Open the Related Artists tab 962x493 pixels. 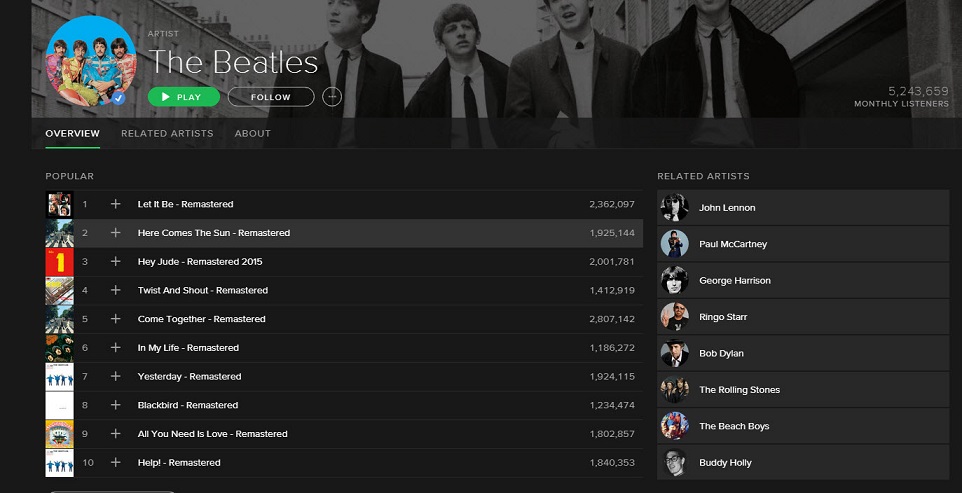(x=167, y=133)
